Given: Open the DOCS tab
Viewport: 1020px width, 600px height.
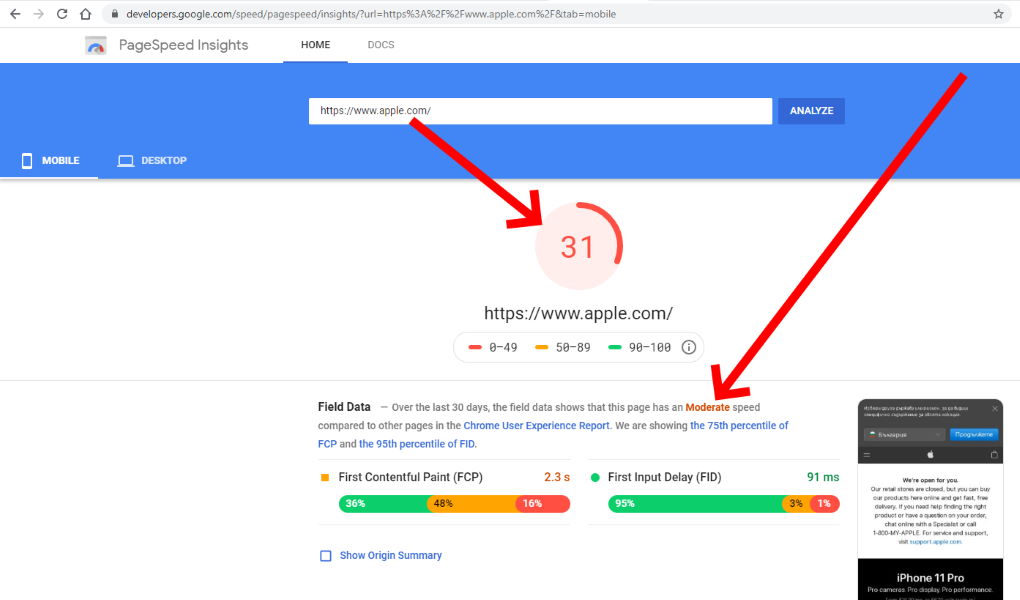Looking at the screenshot, I should pos(381,45).
